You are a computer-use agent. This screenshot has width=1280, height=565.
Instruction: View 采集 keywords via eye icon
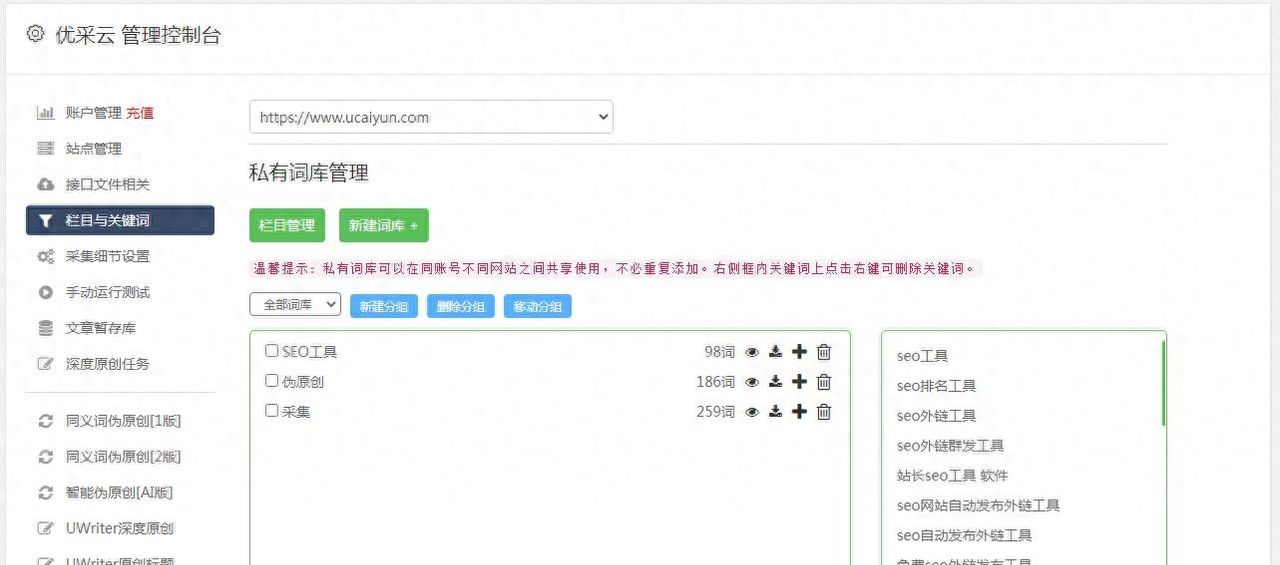click(752, 412)
